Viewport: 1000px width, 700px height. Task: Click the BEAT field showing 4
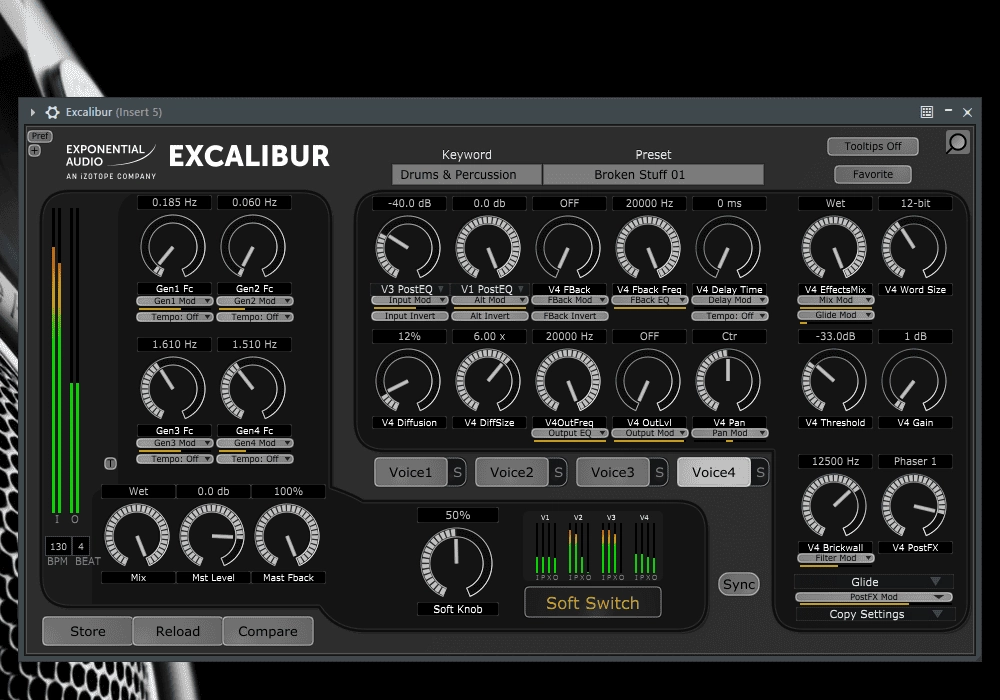(81, 546)
